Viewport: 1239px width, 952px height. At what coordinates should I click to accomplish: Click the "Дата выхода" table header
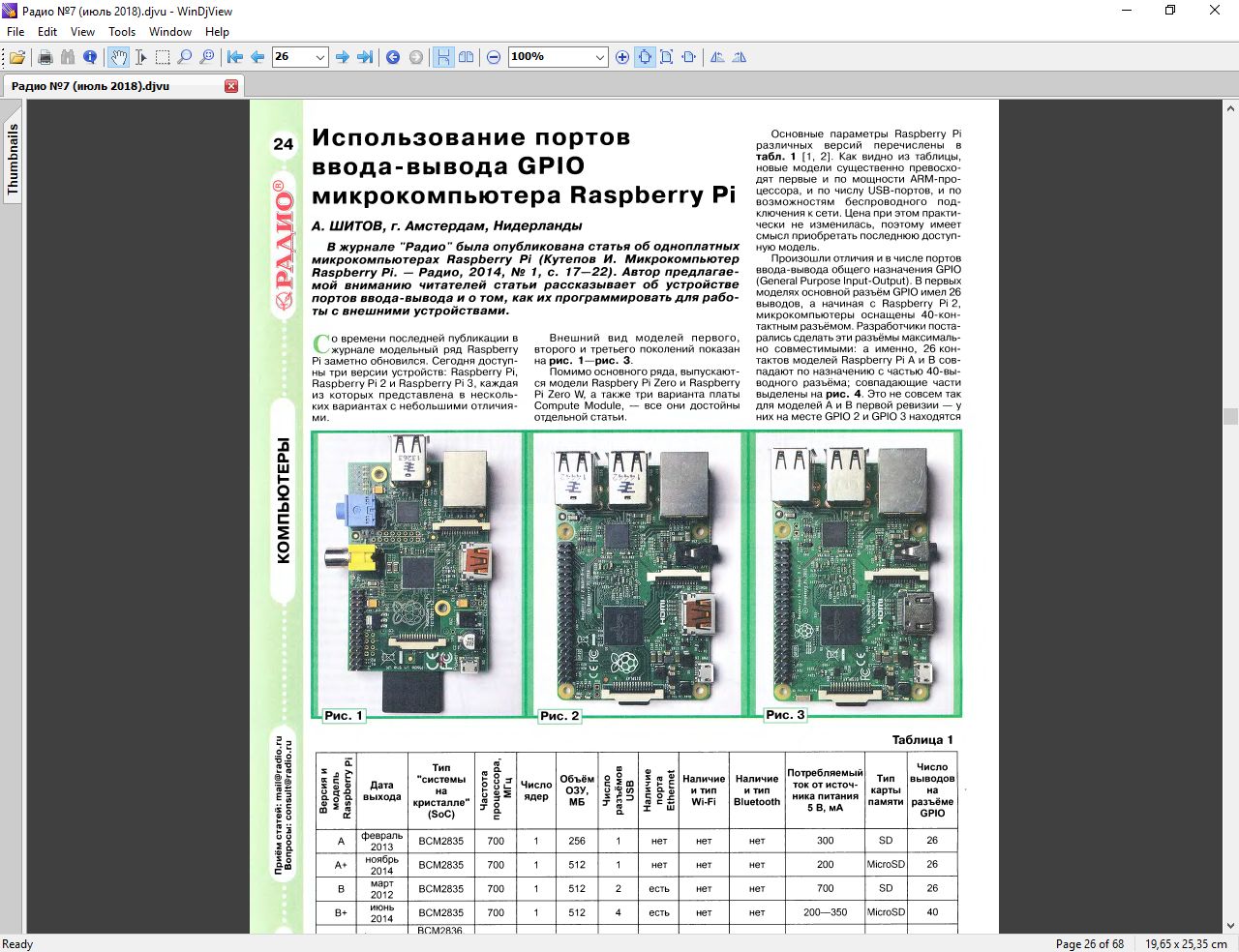pyautogui.click(x=382, y=790)
